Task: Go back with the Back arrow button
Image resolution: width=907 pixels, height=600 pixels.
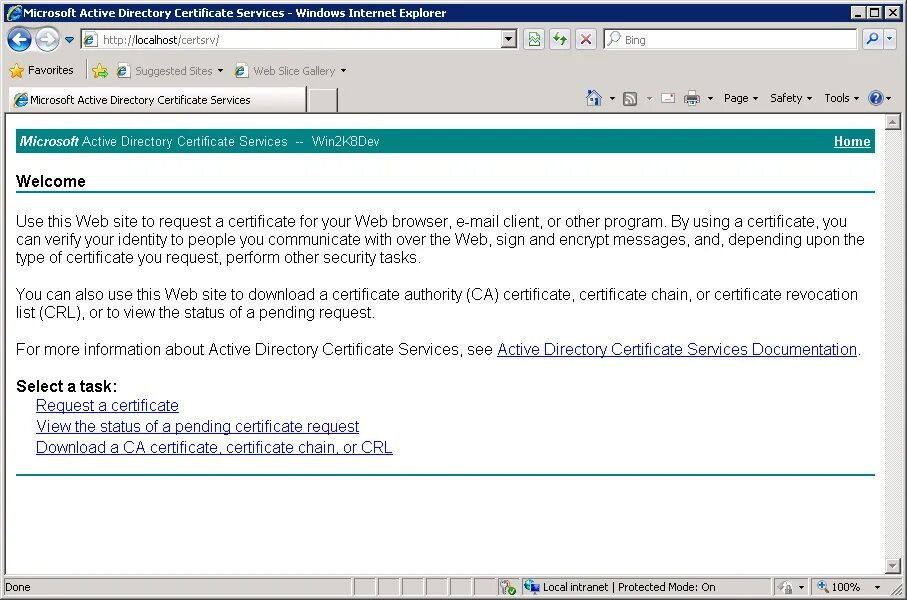Action: click(x=20, y=39)
